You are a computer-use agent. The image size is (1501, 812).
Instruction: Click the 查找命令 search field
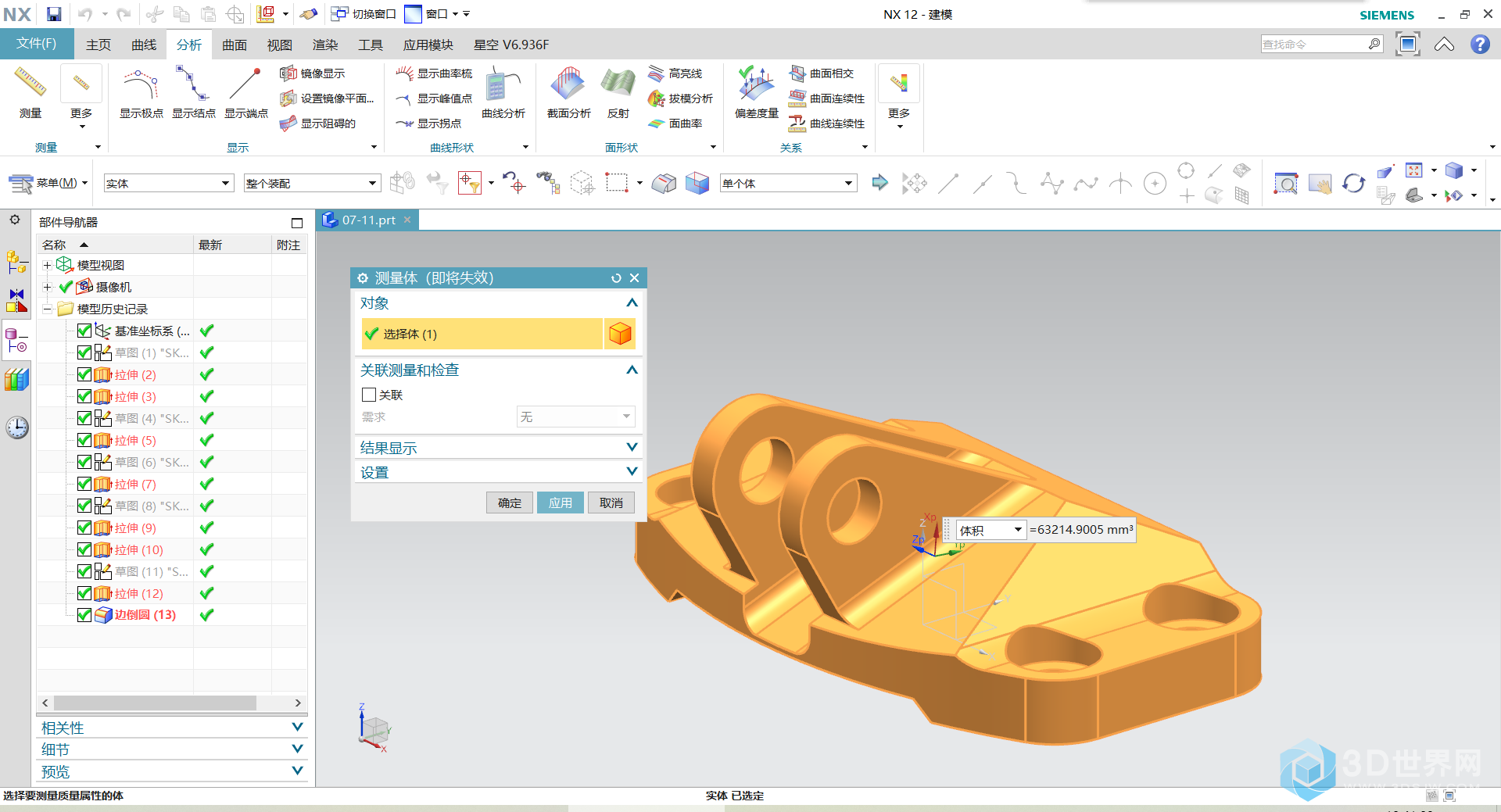click(x=1321, y=45)
